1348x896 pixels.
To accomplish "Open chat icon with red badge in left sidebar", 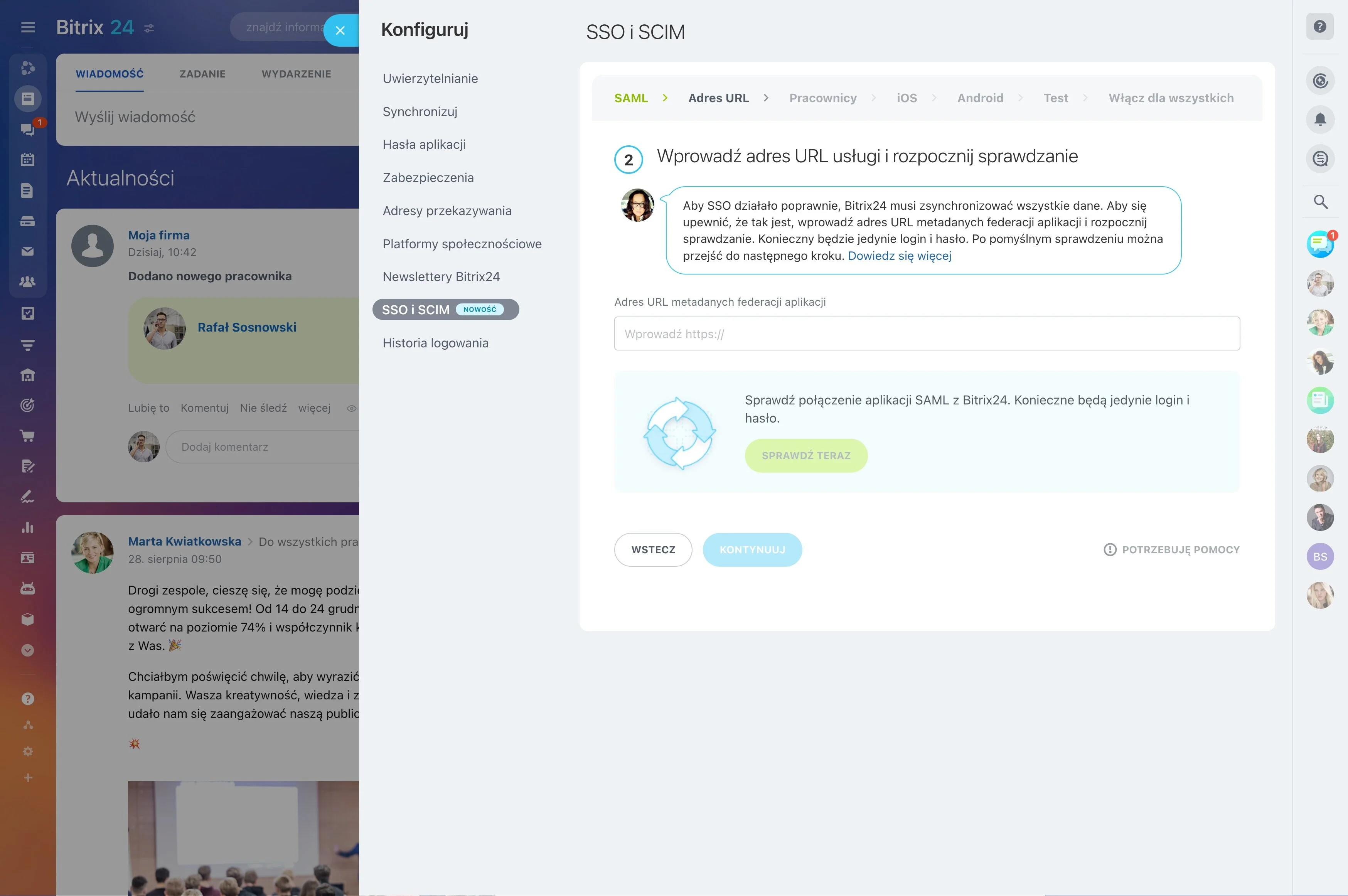I will pos(27,129).
